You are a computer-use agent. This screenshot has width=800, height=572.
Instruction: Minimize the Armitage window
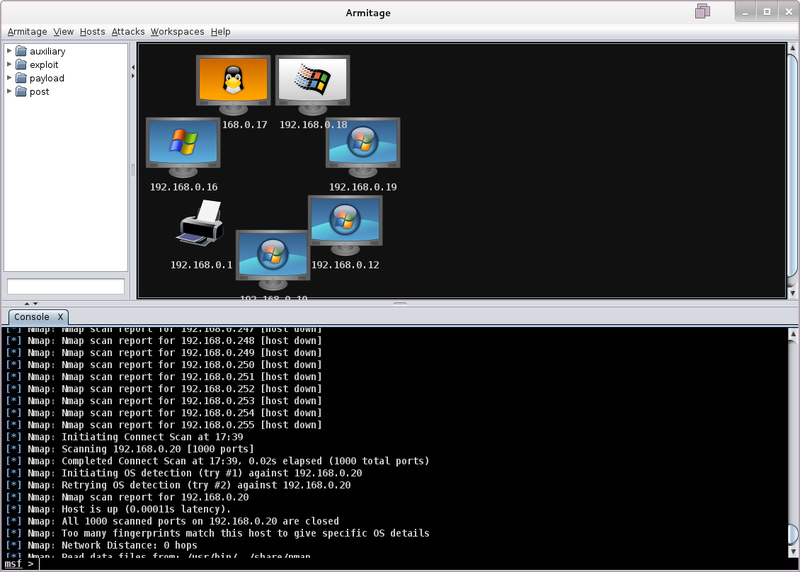[x=745, y=12]
